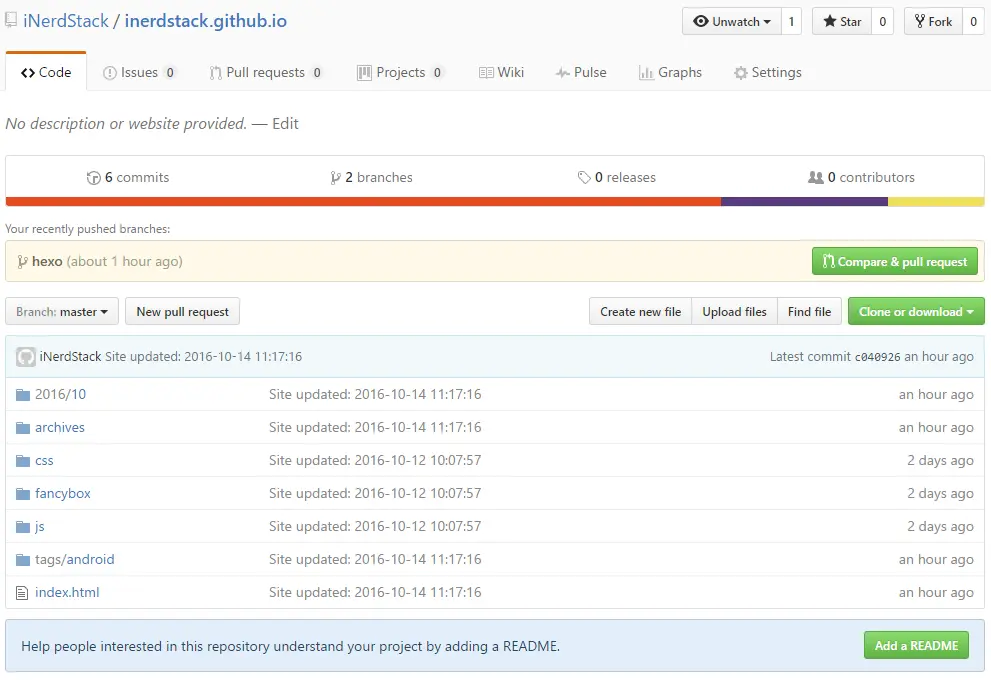
Task: Open latest commit c040926
Action: coord(877,357)
